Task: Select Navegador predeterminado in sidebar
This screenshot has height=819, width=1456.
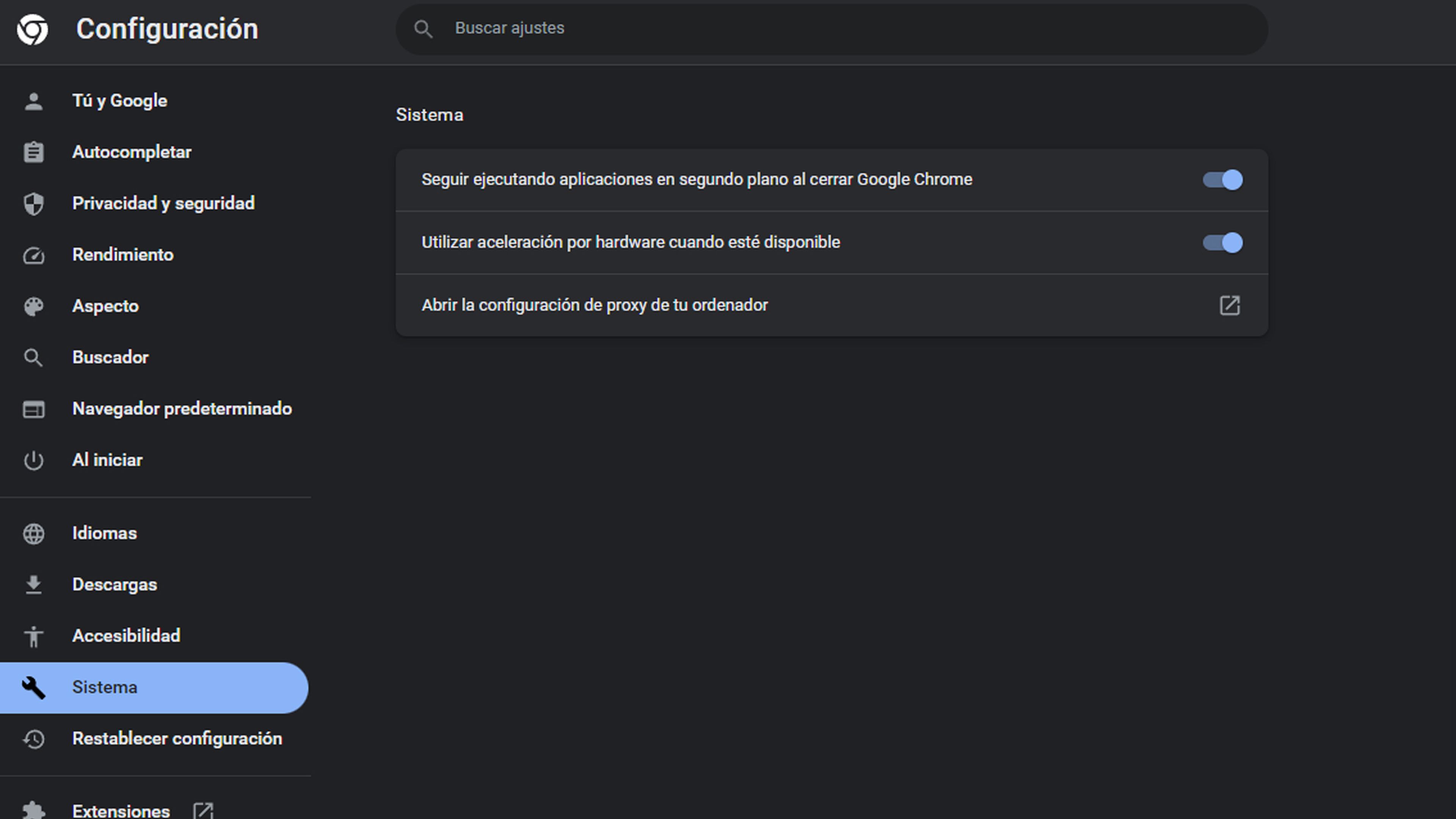Action: (x=182, y=409)
